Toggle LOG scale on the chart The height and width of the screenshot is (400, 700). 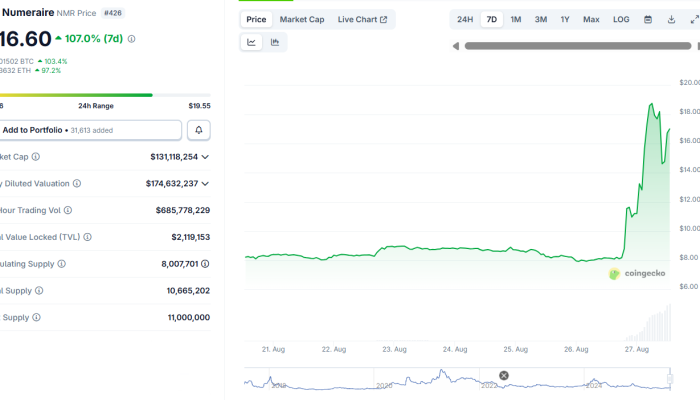coord(621,19)
